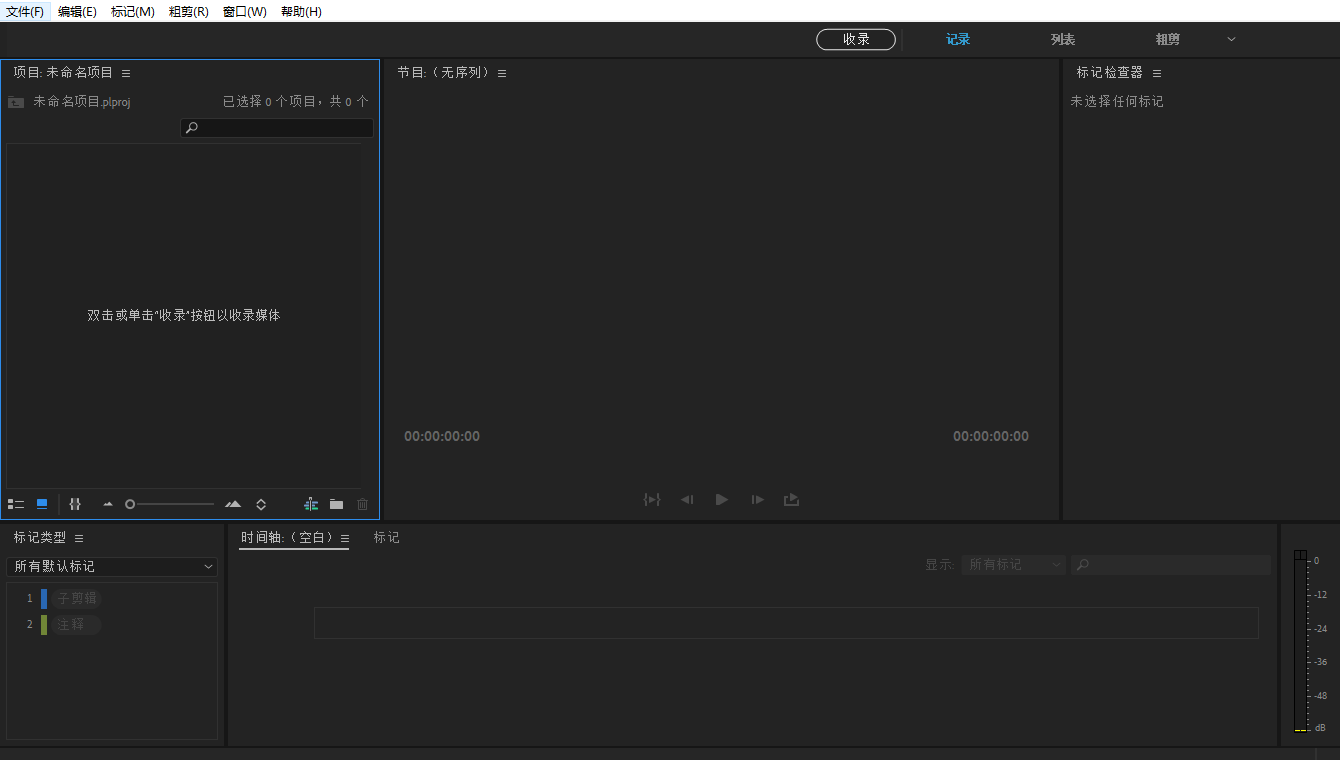The image size is (1340, 760).
Task: Step forward one frame in monitor
Action: pos(758,499)
